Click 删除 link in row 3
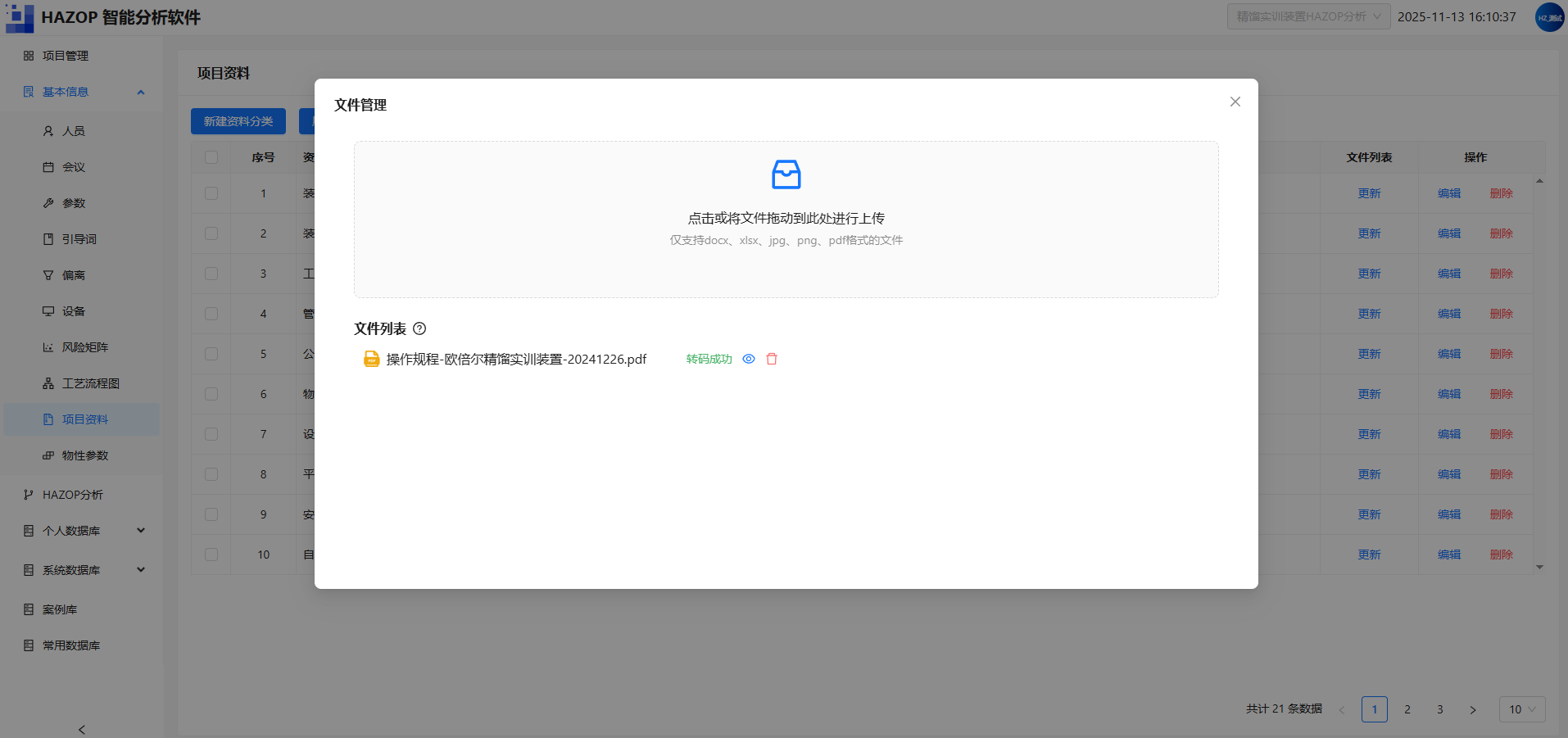Viewport: 1568px width, 738px height. pyautogui.click(x=1501, y=274)
